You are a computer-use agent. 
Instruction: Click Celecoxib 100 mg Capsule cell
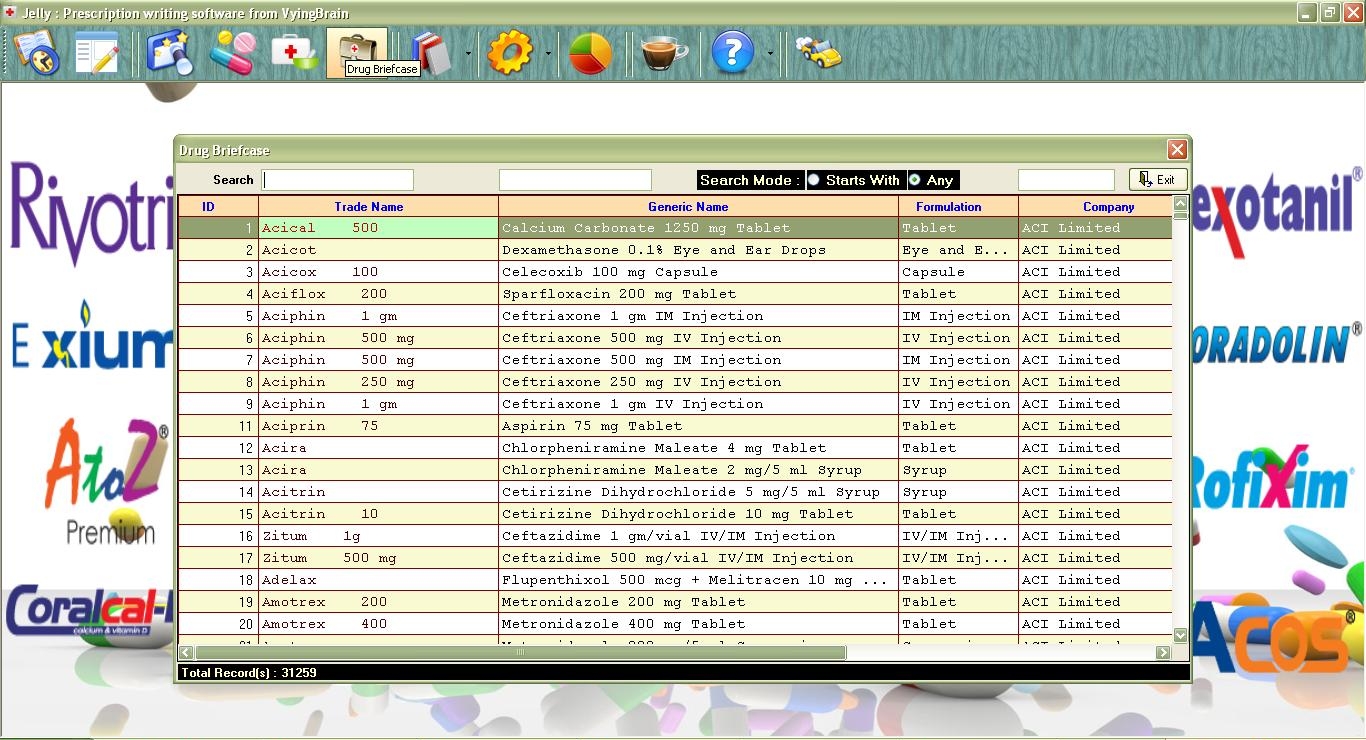[698, 272]
